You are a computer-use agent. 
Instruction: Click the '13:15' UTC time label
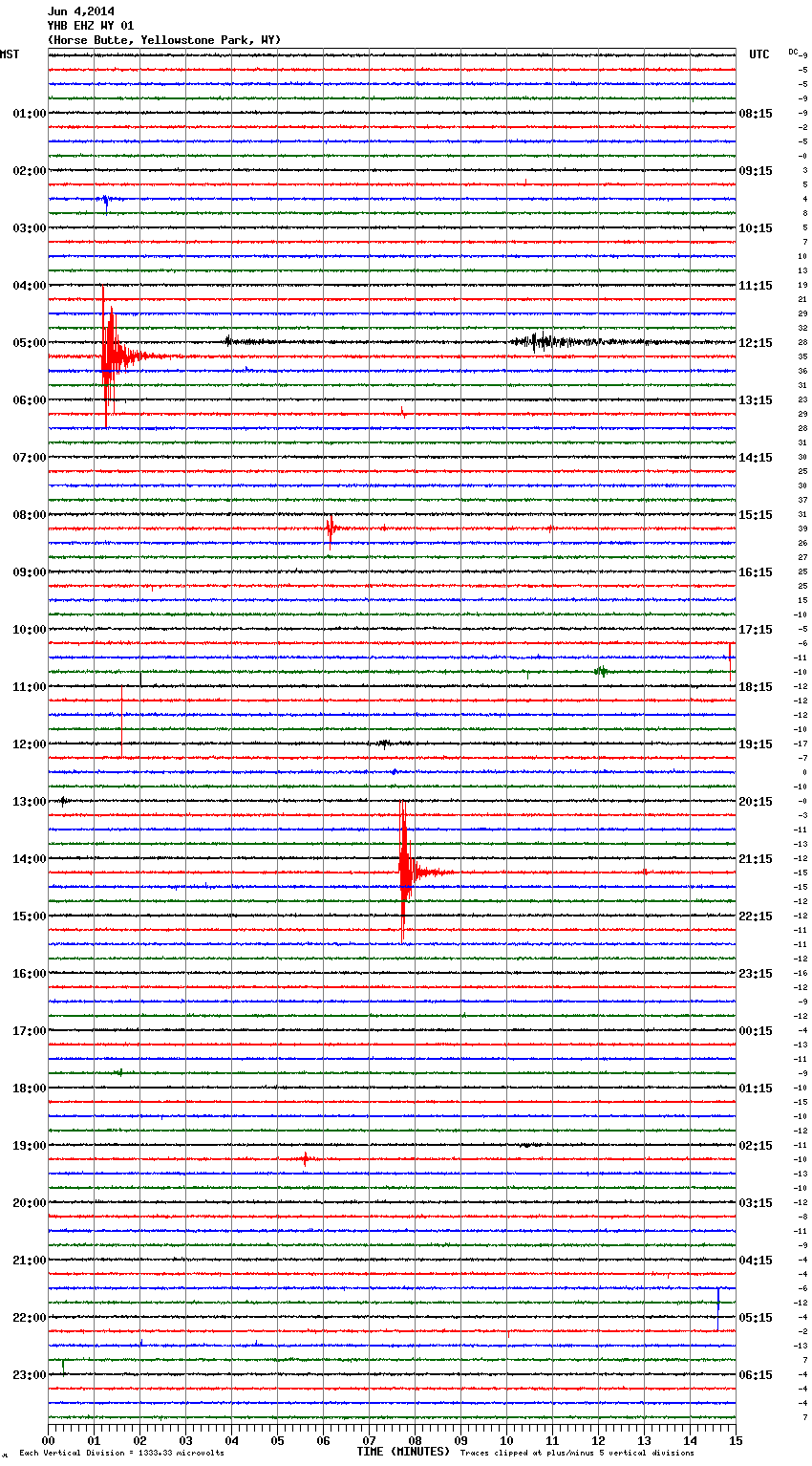[756, 400]
